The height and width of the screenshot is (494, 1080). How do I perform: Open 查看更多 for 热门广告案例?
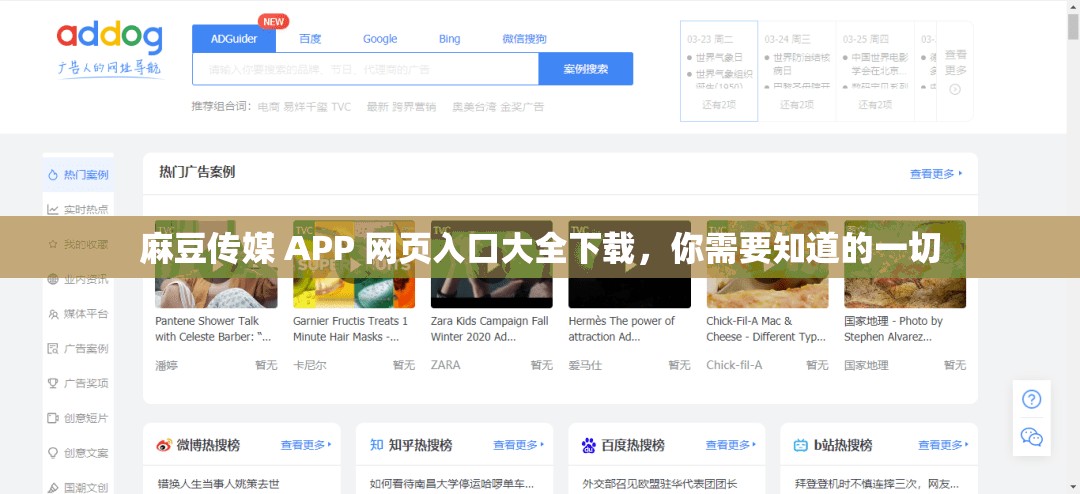[936, 174]
